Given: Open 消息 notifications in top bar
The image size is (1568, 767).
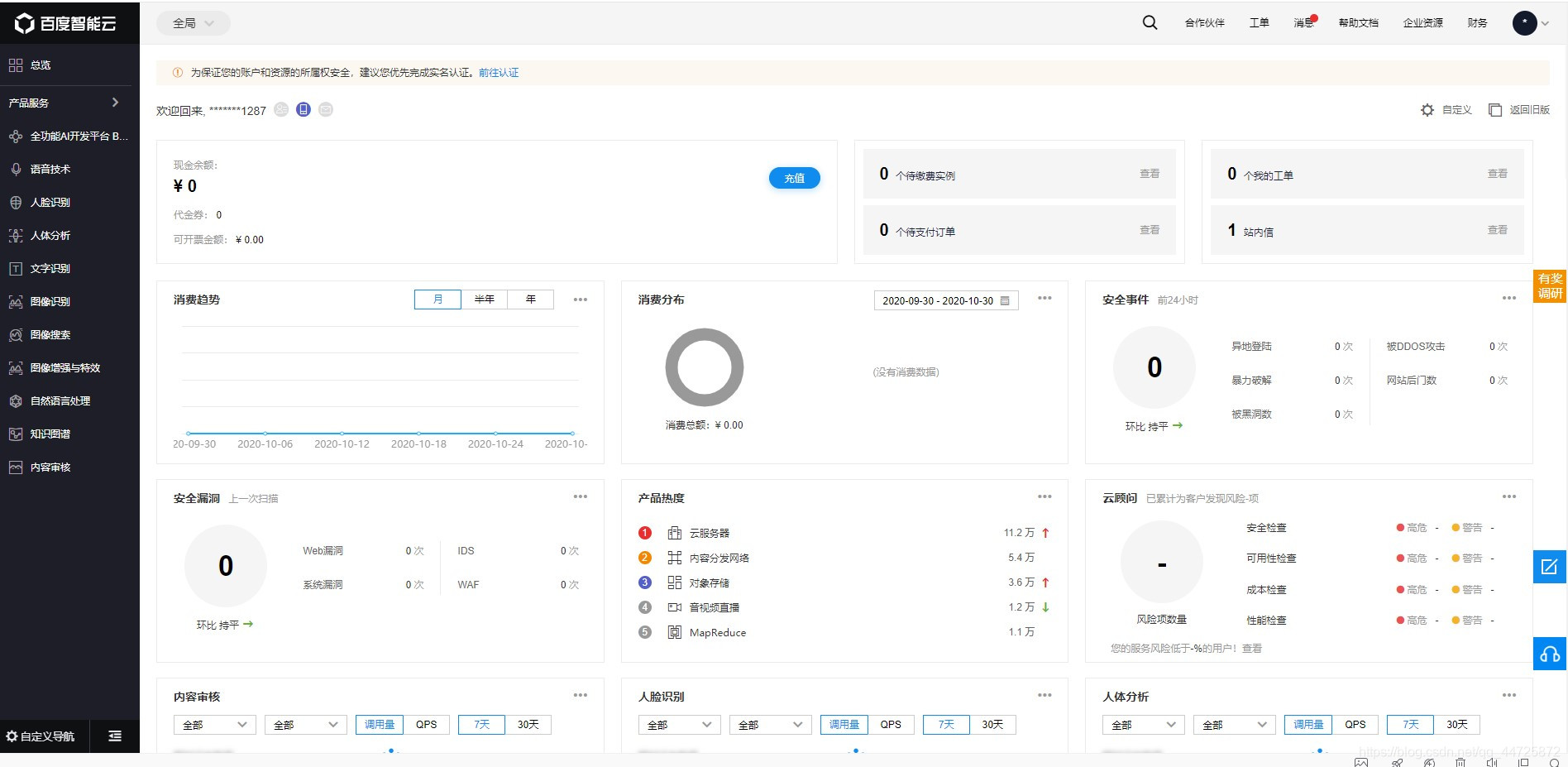Looking at the screenshot, I should click(x=1304, y=22).
